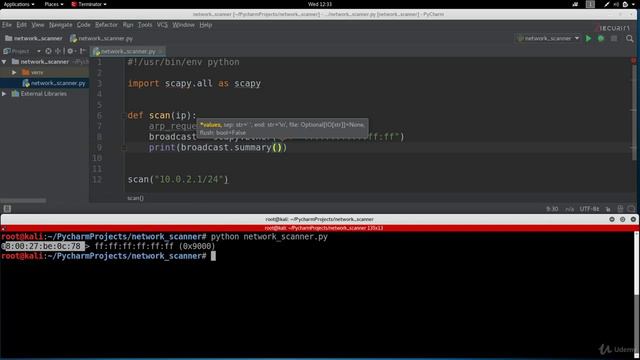Open the Run menu
Image resolution: width=640 pixels, height=360 pixels.
point(128,25)
